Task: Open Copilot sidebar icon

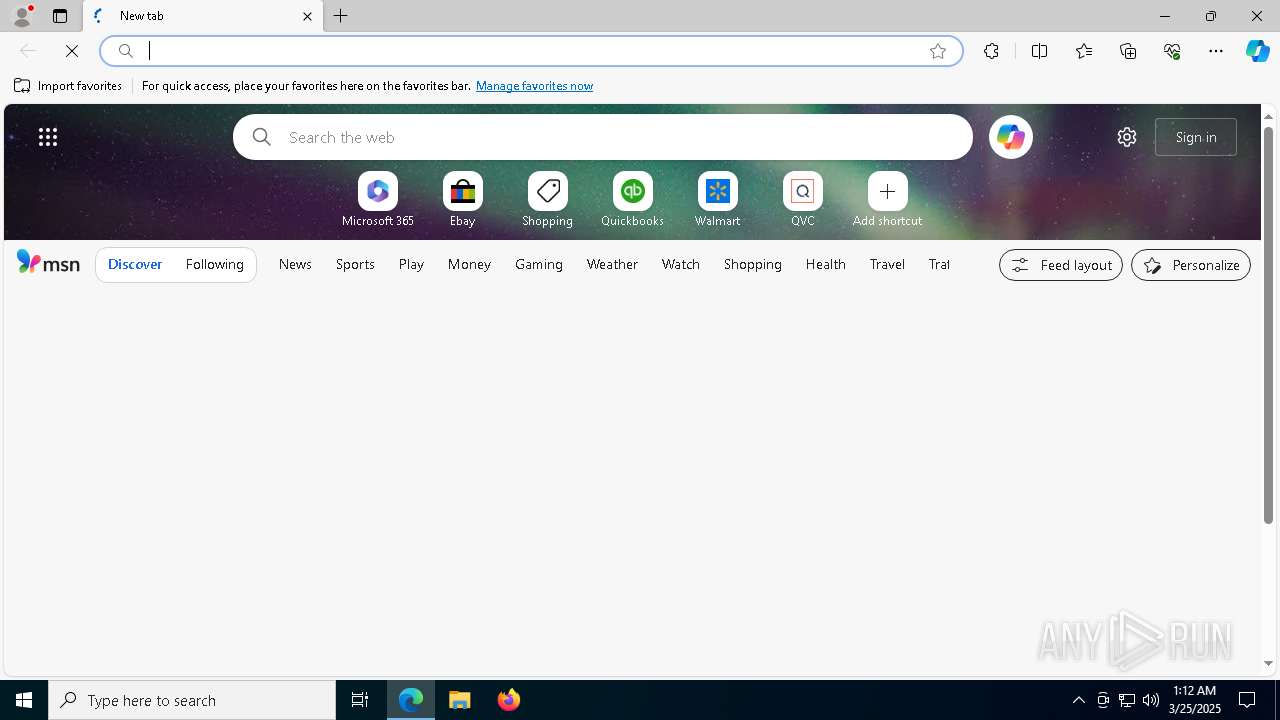Action: tap(1258, 51)
